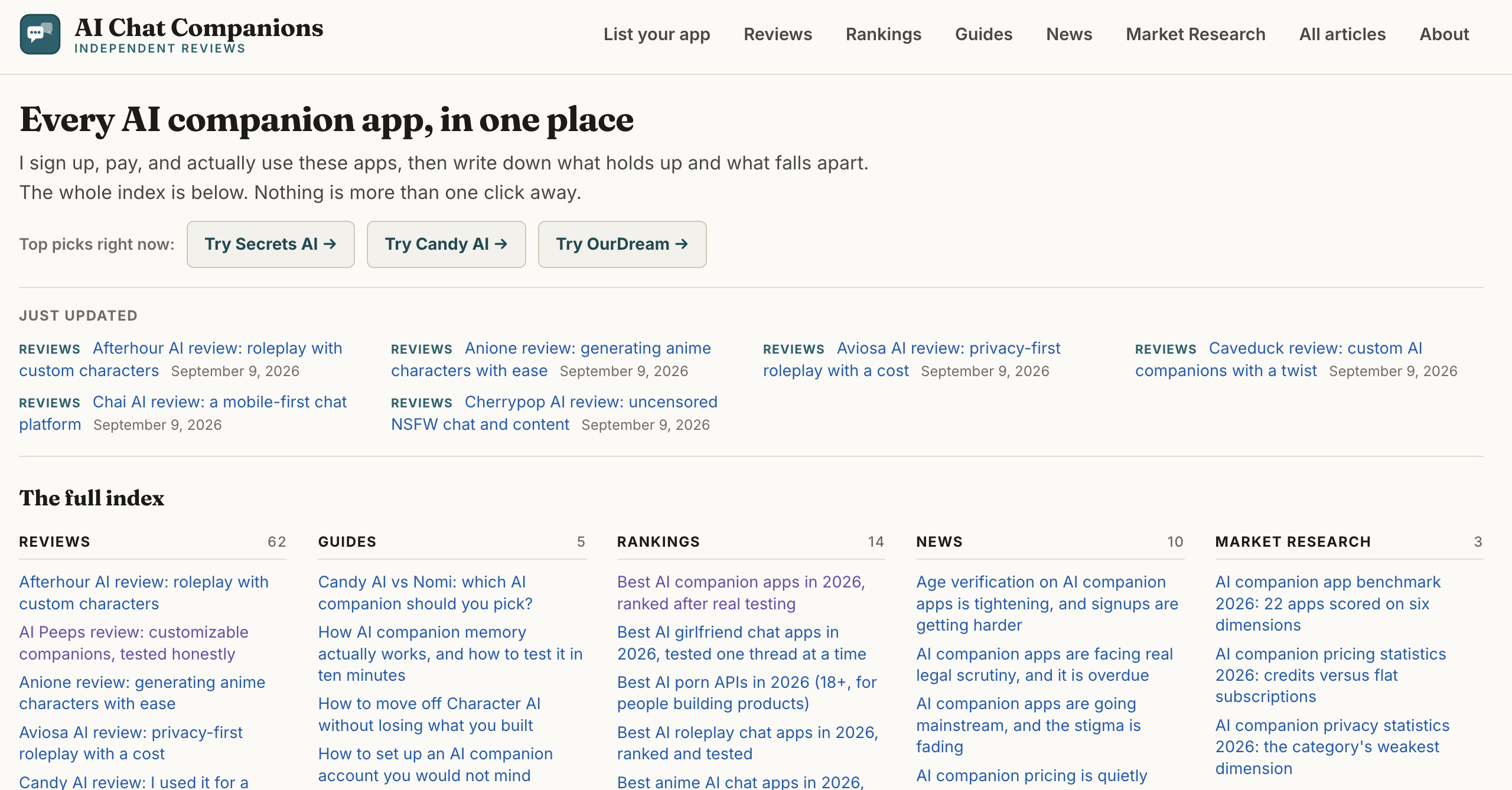Click the Try Secrets AI button
1512x790 pixels.
(x=271, y=244)
